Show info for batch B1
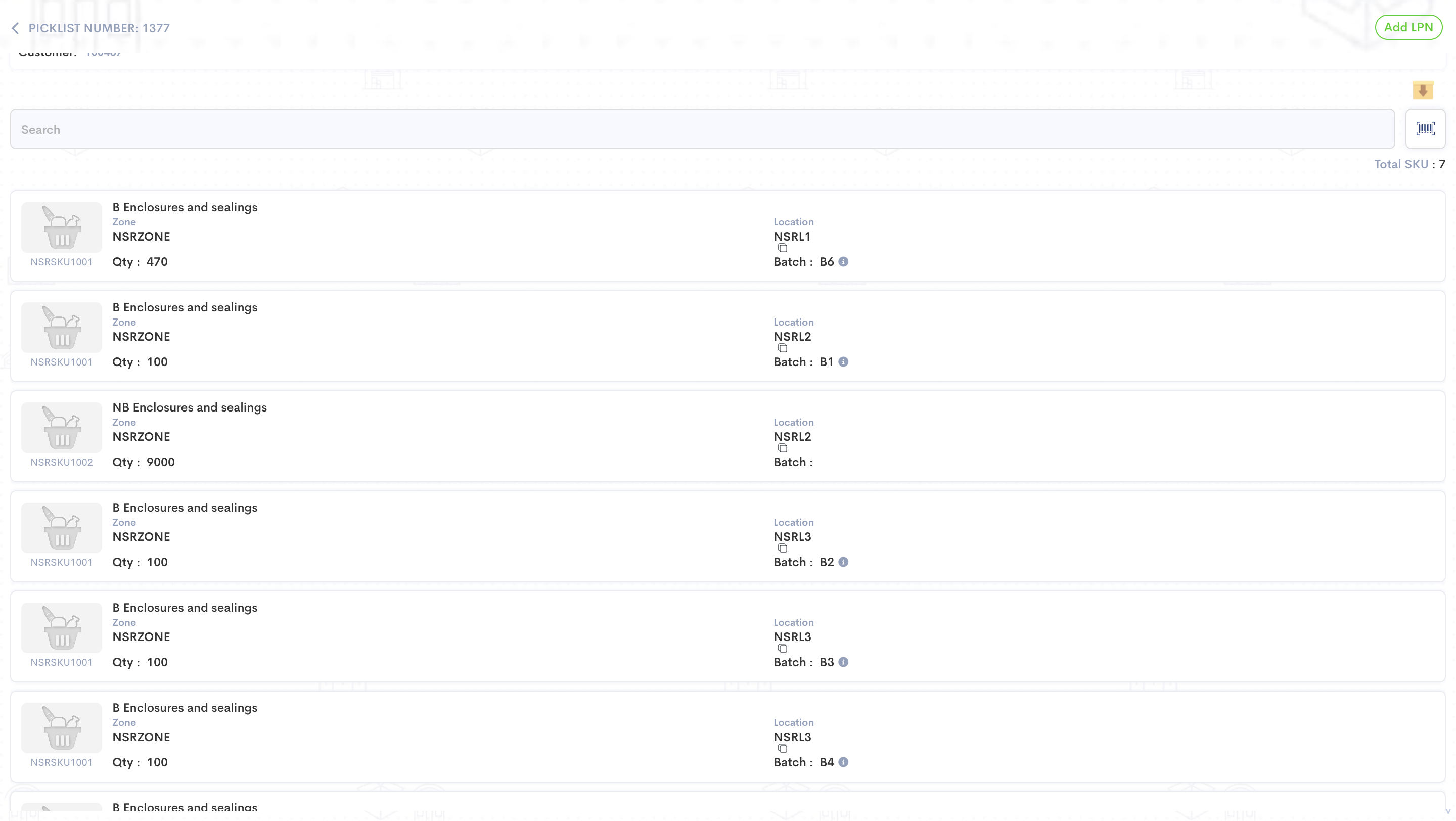The image size is (1456, 821). (843, 361)
